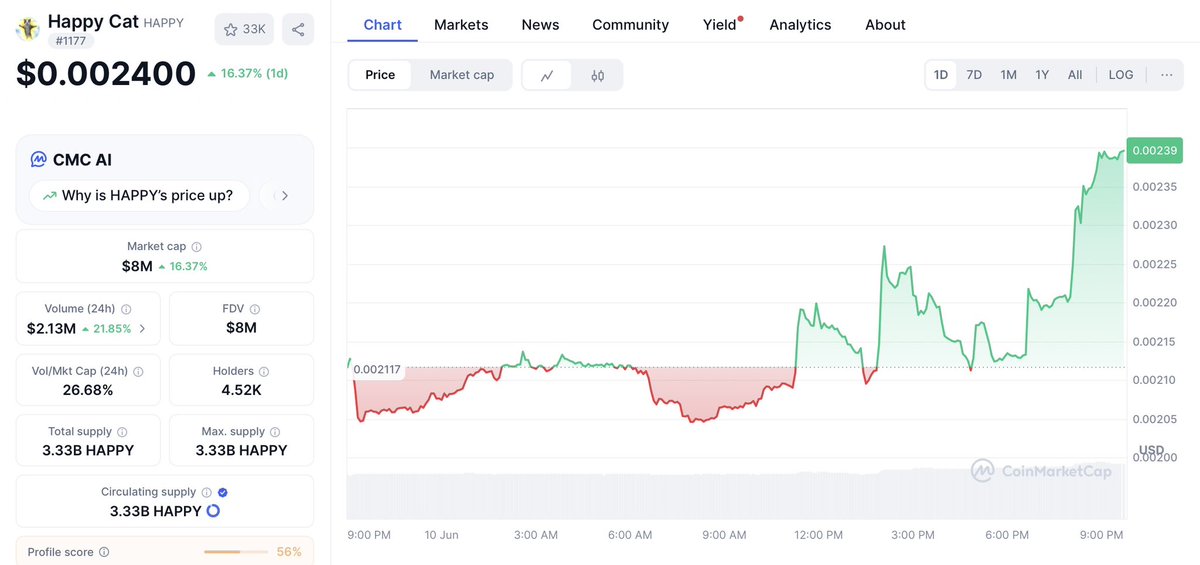Click current price label 0.00239
The width and height of the screenshot is (1200, 565).
click(x=1154, y=150)
